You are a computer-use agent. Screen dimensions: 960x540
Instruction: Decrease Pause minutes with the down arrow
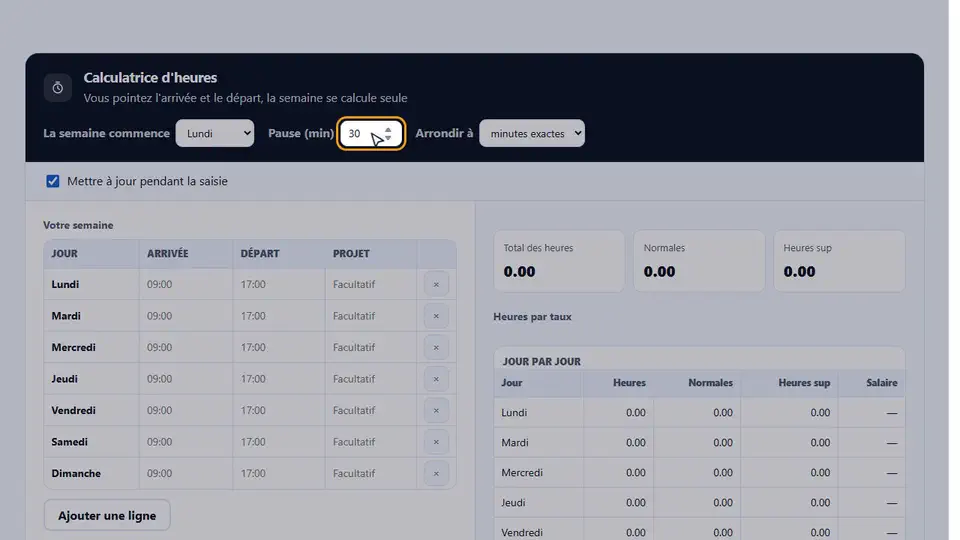388,137
